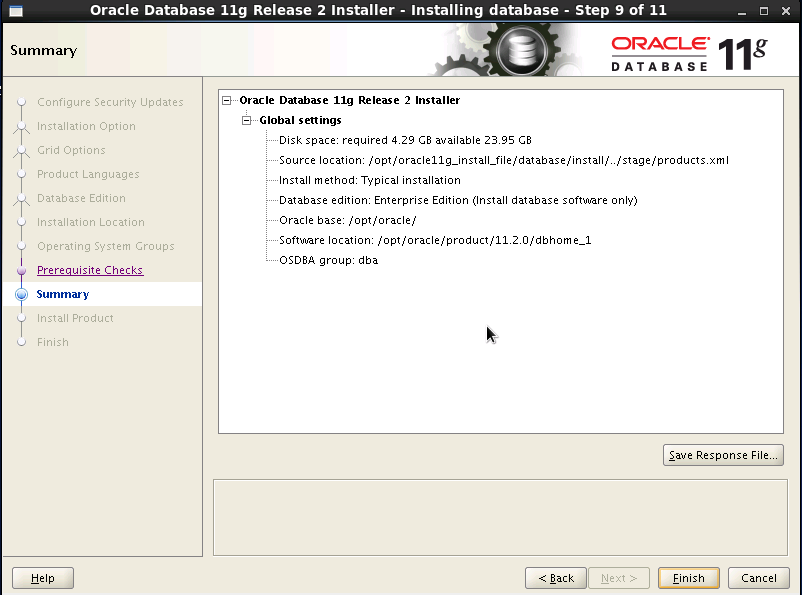The image size is (802, 595).
Task: Click Configure Security Updates step
Action: [x=110, y=102]
